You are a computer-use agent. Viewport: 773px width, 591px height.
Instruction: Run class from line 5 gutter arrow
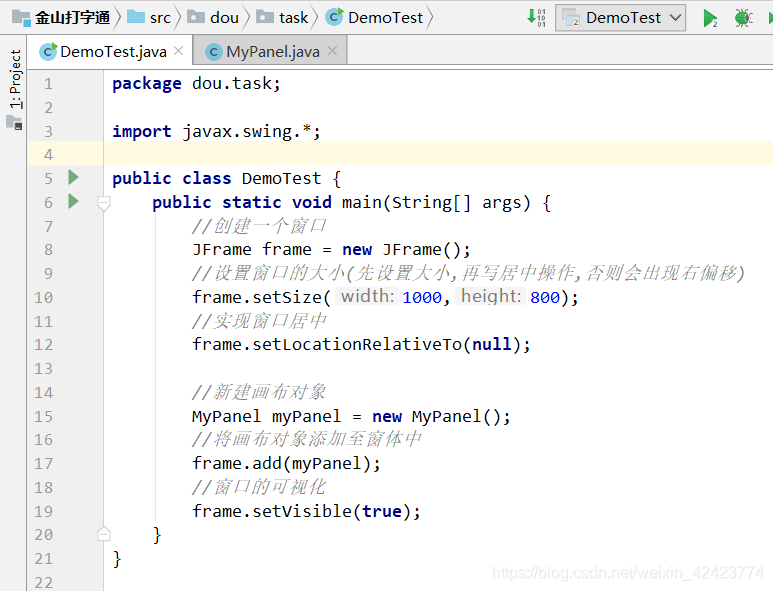click(73, 177)
